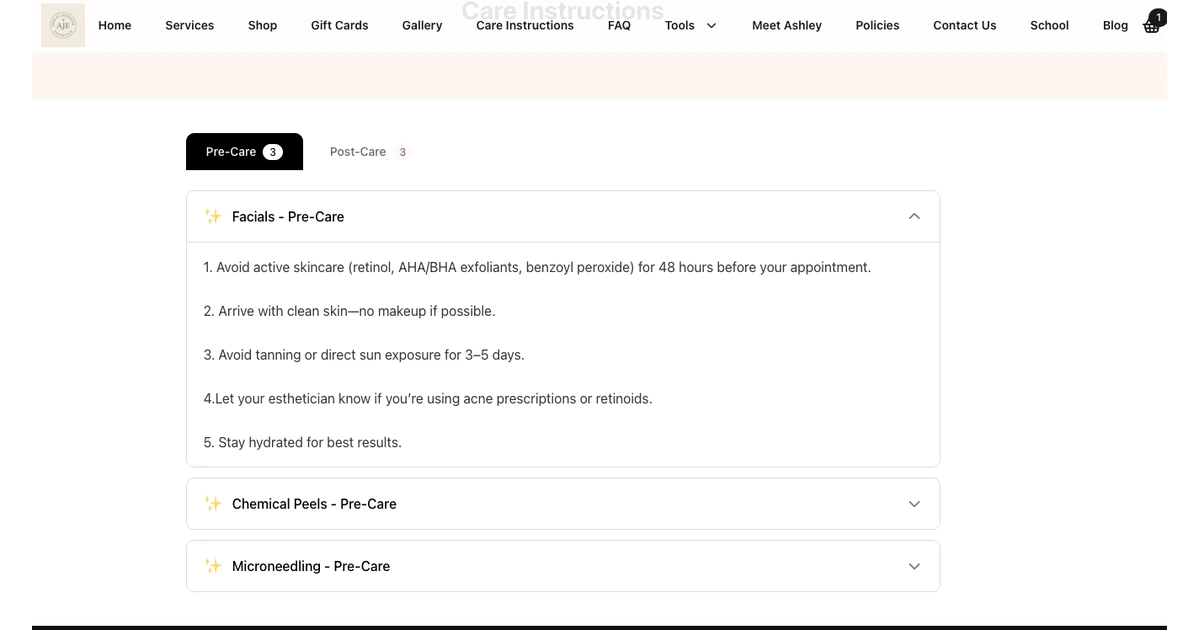
Task: Click the AJE circular logo
Action: (x=62, y=24)
